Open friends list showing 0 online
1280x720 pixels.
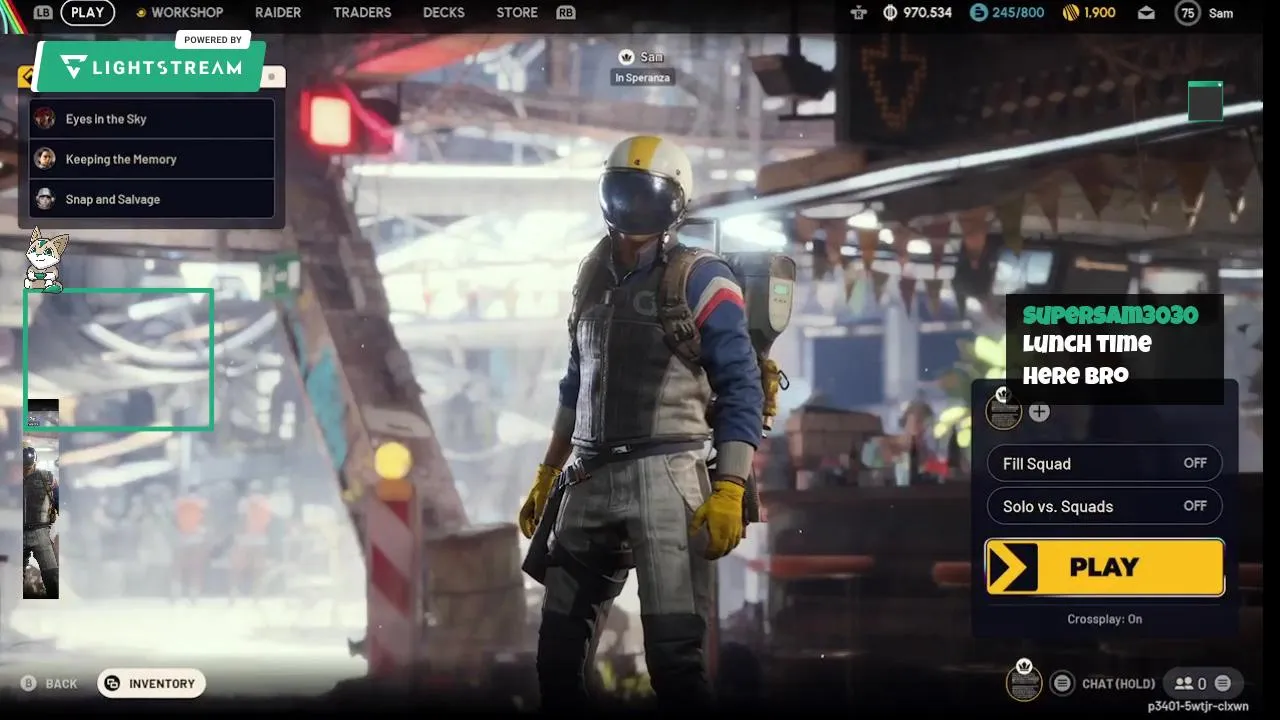click(1190, 684)
